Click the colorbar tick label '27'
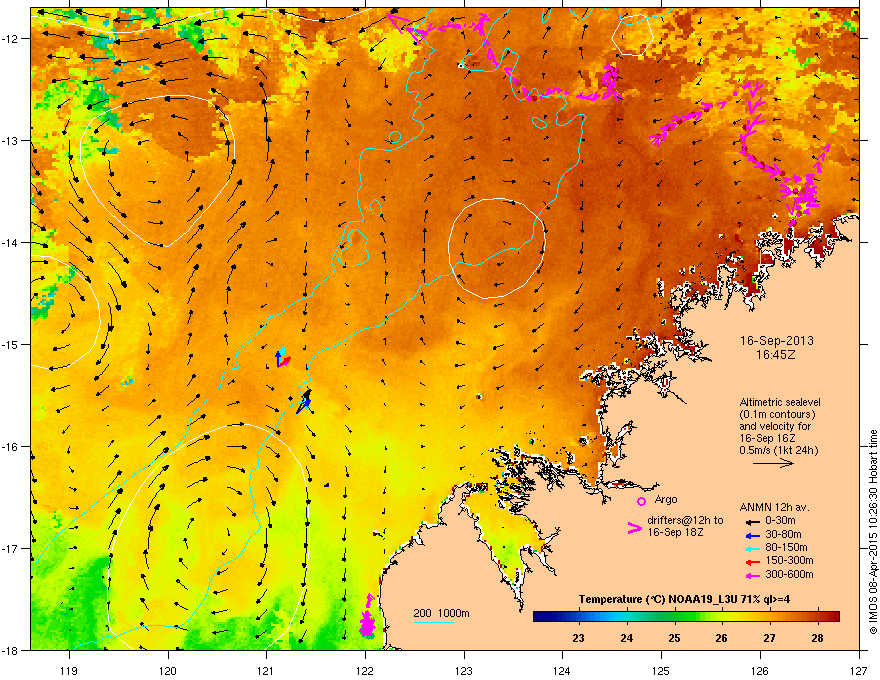The height and width of the screenshot is (680, 880). coord(769,638)
